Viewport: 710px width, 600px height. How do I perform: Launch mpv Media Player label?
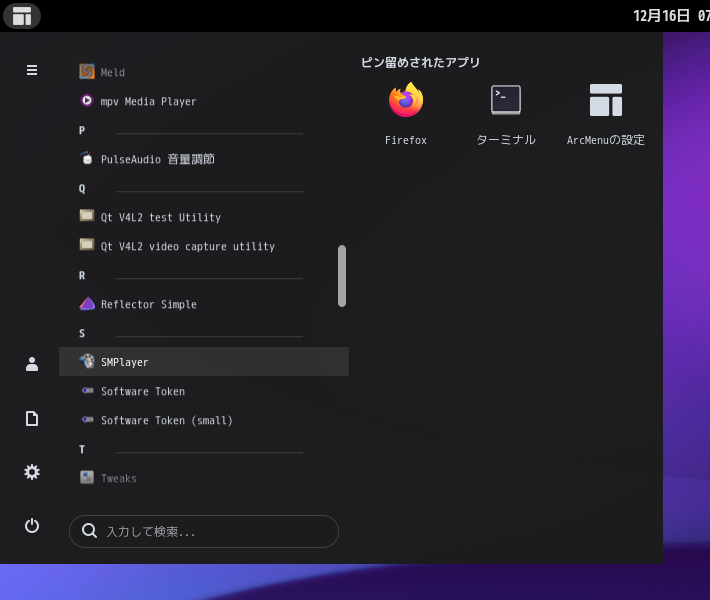click(149, 101)
